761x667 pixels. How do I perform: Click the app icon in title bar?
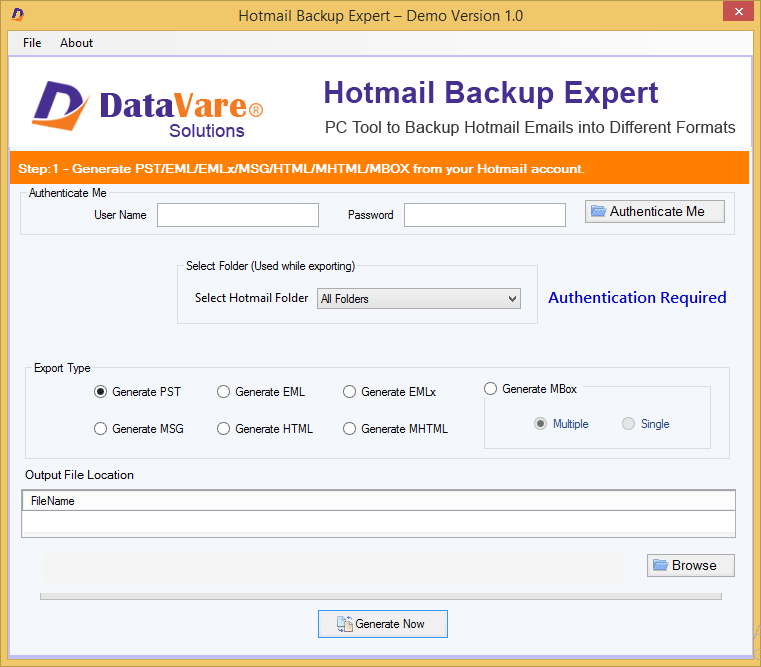18,15
